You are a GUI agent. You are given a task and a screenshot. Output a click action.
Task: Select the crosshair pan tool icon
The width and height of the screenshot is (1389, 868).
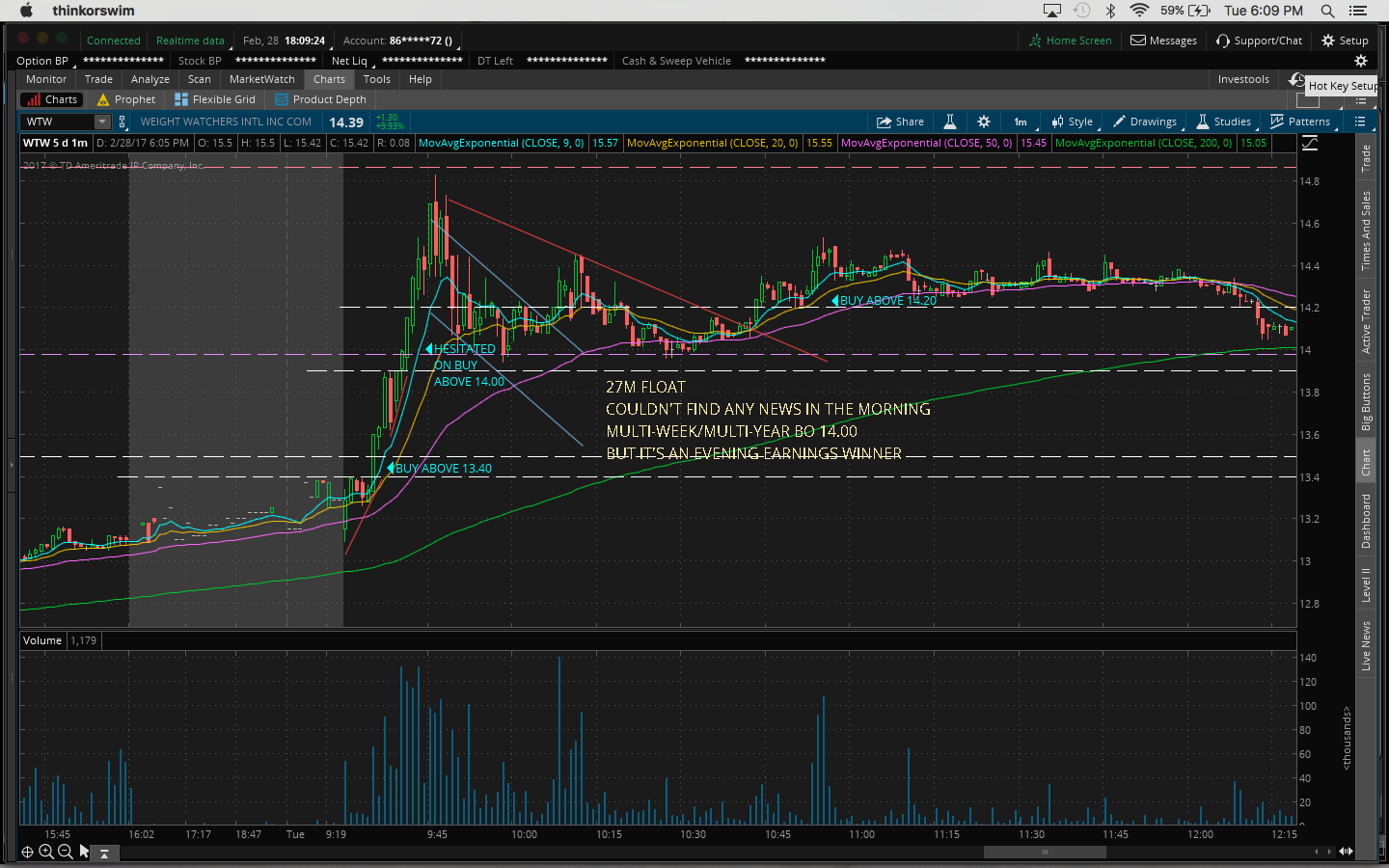(27, 852)
